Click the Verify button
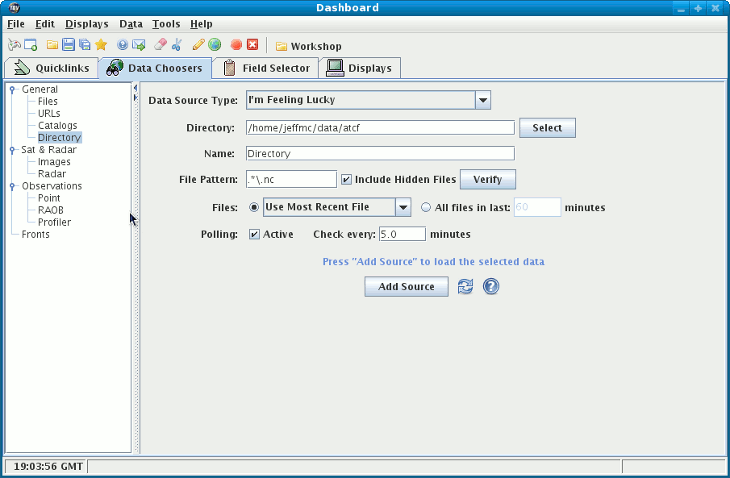This screenshot has width=730, height=478. (487, 180)
